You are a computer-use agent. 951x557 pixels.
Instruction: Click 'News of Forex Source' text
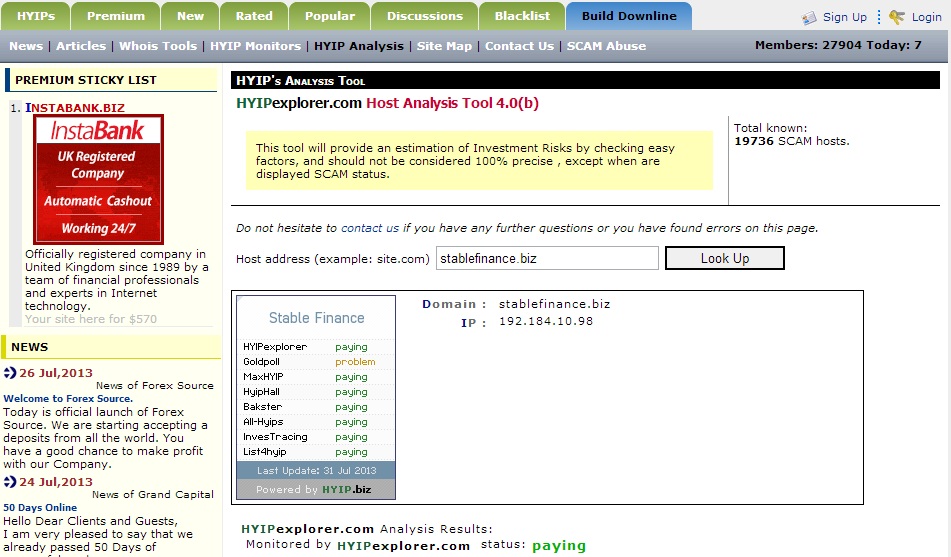coord(155,385)
